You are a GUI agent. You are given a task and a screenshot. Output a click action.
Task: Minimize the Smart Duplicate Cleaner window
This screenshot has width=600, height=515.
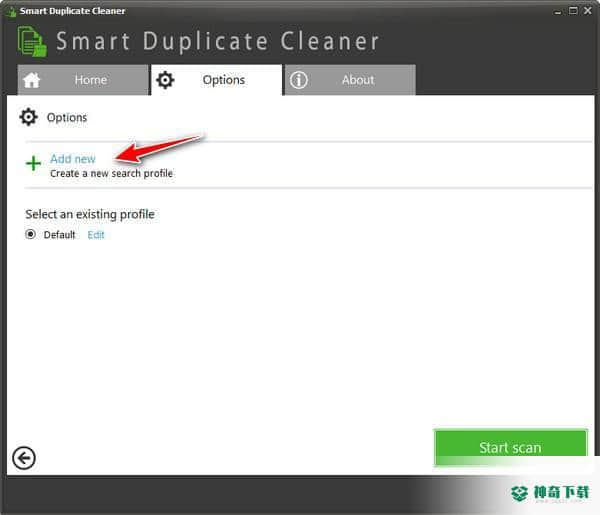(558, 11)
